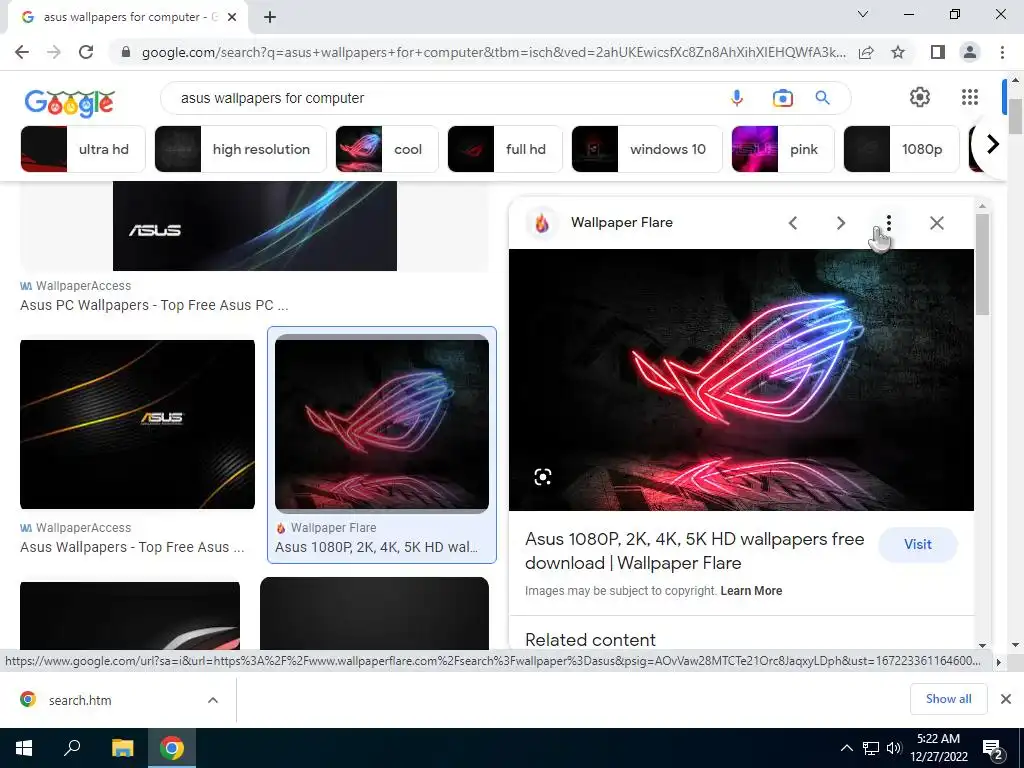This screenshot has height=768, width=1024.
Task: Open Asus 1080P wallpapers free download title
Action: point(695,551)
